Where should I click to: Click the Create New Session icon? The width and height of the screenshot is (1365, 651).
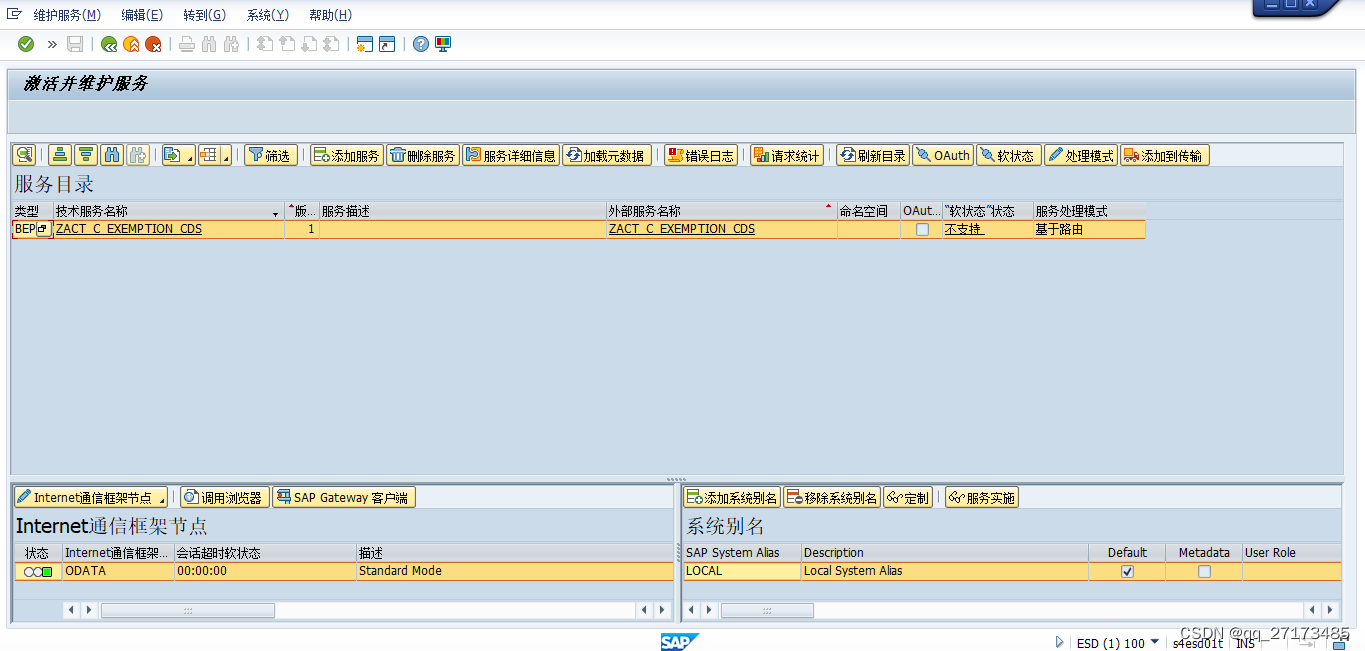[365, 44]
